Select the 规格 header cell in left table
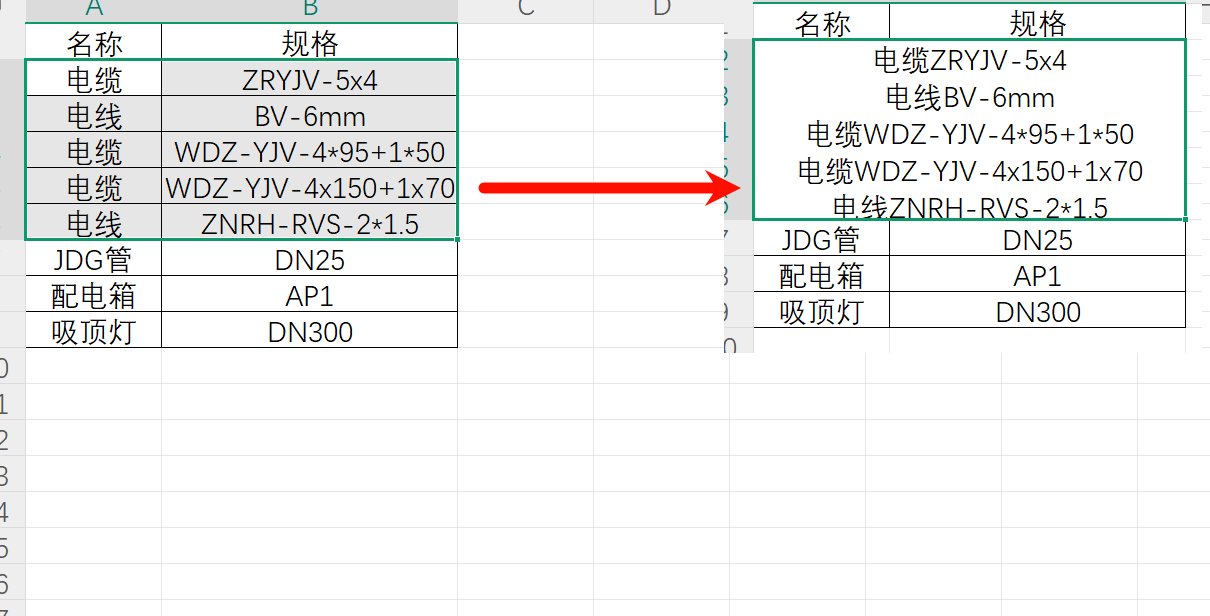1210x616 pixels. pos(310,43)
